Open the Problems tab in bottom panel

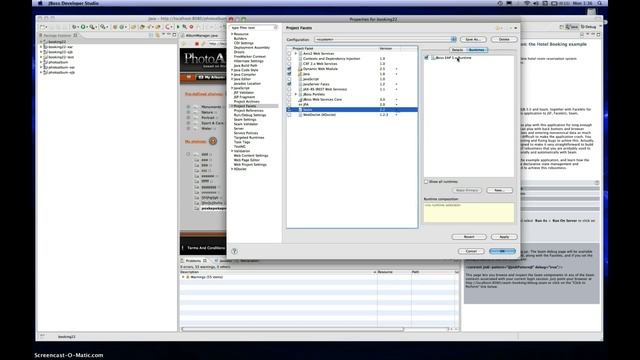click(x=194, y=261)
